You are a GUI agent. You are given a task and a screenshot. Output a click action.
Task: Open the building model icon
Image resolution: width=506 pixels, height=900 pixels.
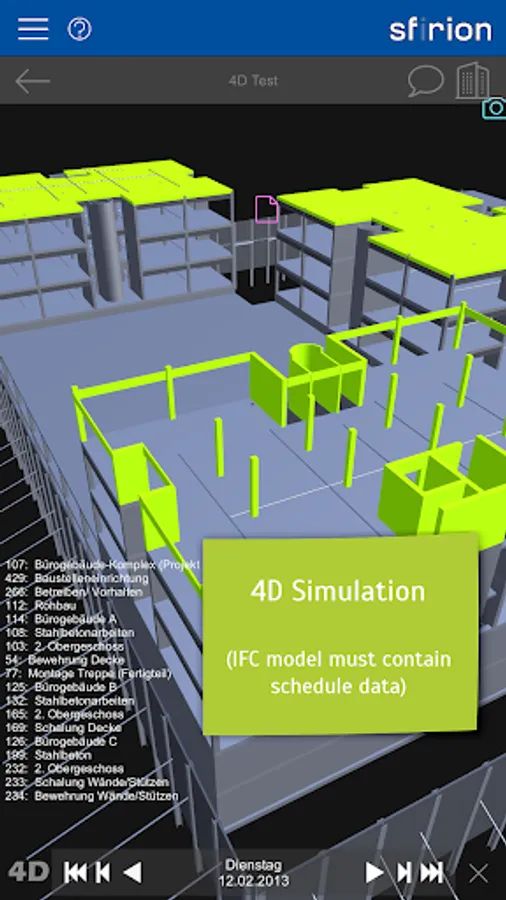point(473,80)
